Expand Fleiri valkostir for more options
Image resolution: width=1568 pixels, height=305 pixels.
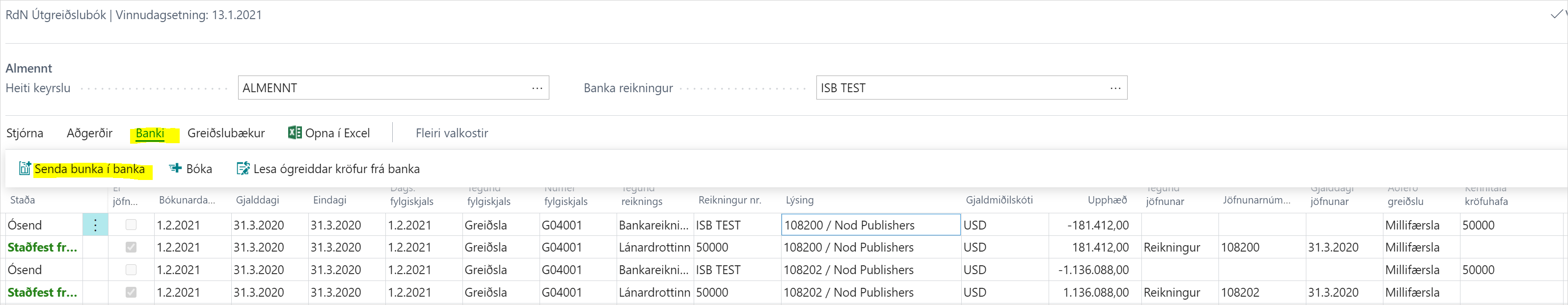coord(452,132)
